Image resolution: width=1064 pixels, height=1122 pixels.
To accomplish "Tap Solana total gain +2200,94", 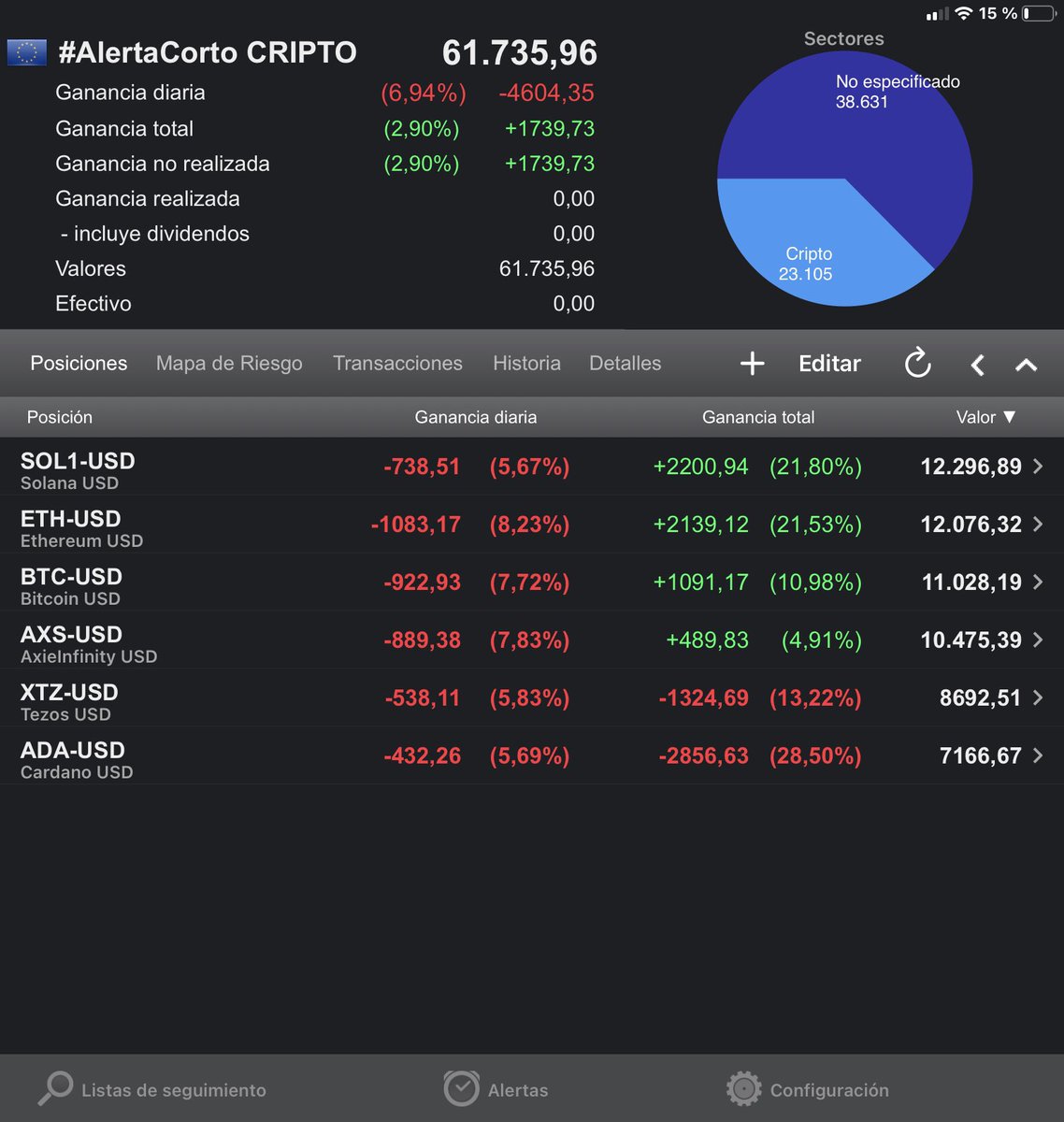I will click(x=701, y=467).
